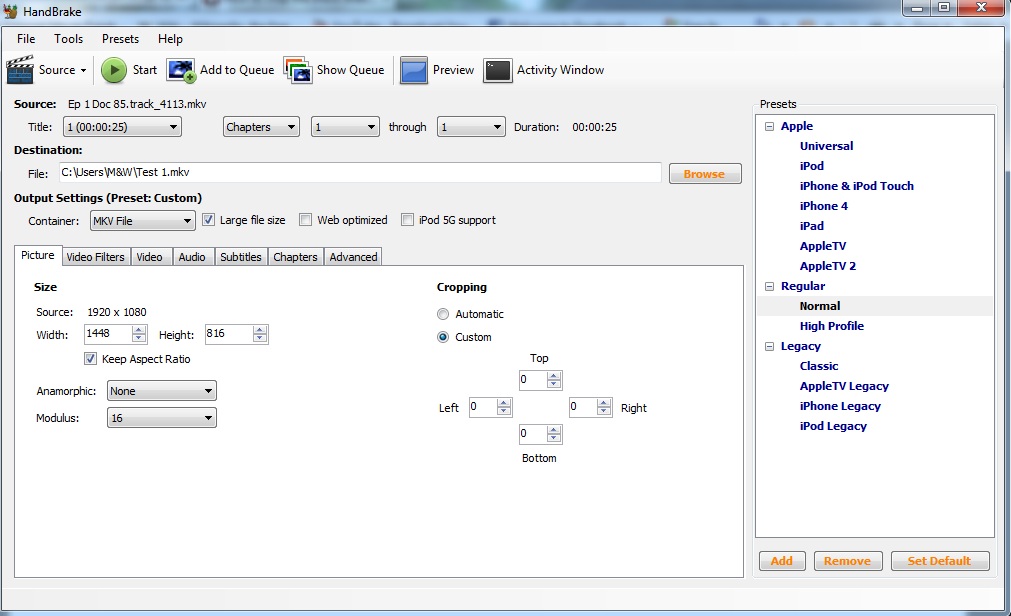Select the Universal preset

coord(827,146)
